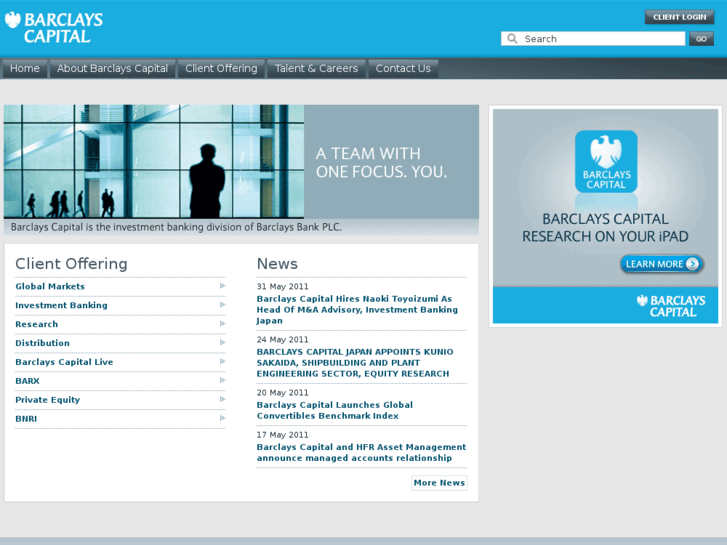Read Naoki Toyoizumi hire news article
The image size is (727, 545).
pos(357,310)
